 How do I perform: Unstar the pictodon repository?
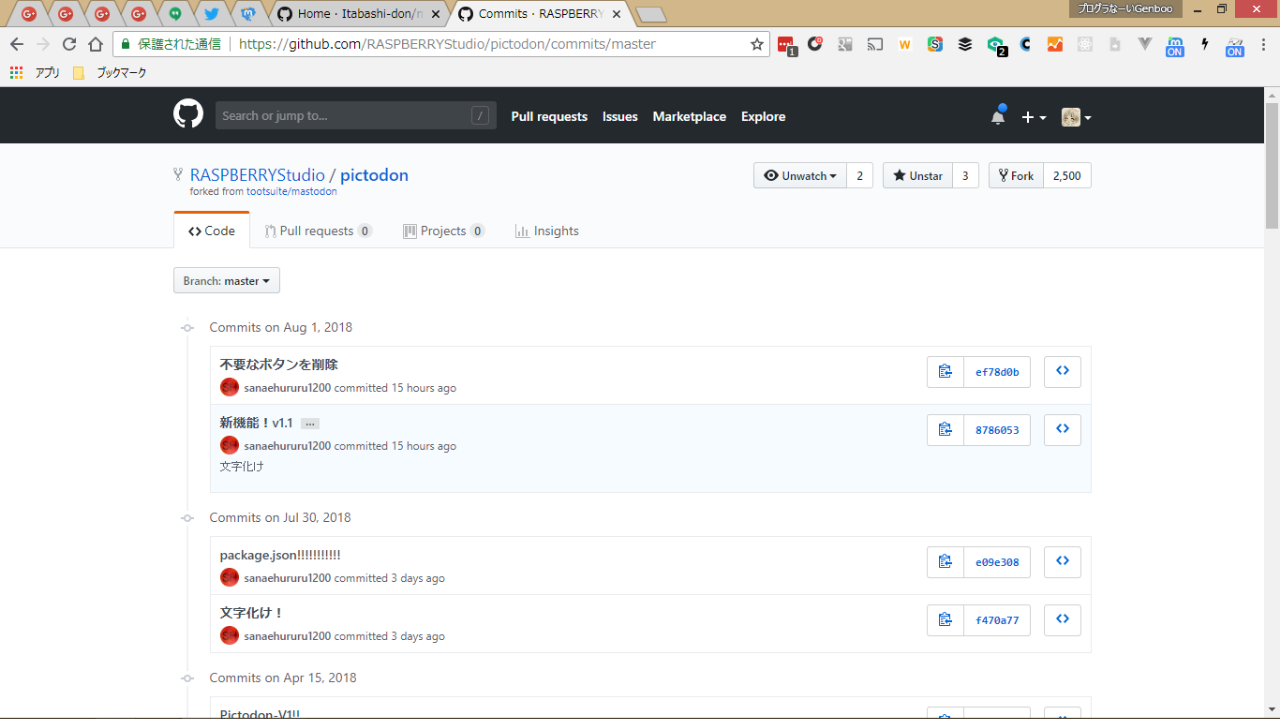click(917, 176)
